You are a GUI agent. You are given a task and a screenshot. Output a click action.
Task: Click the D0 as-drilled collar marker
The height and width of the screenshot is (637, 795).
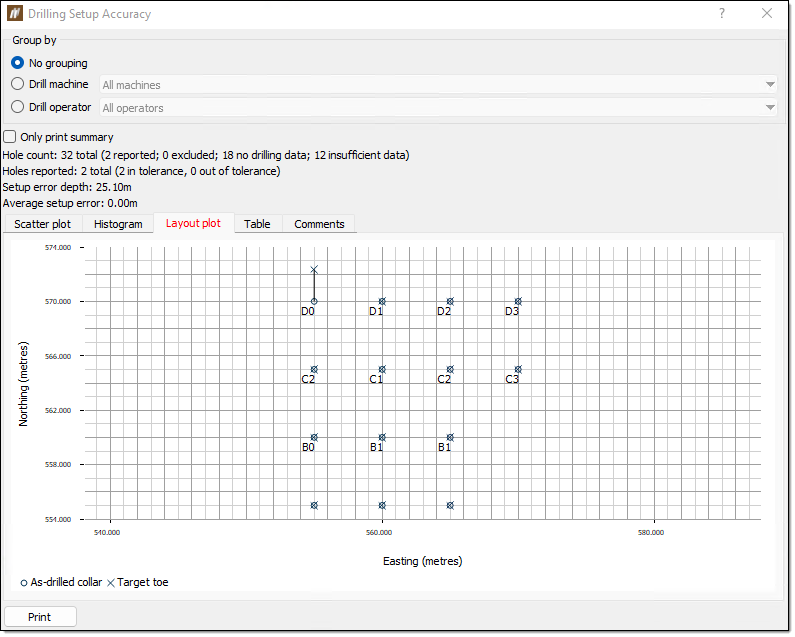click(x=314, y=302)
